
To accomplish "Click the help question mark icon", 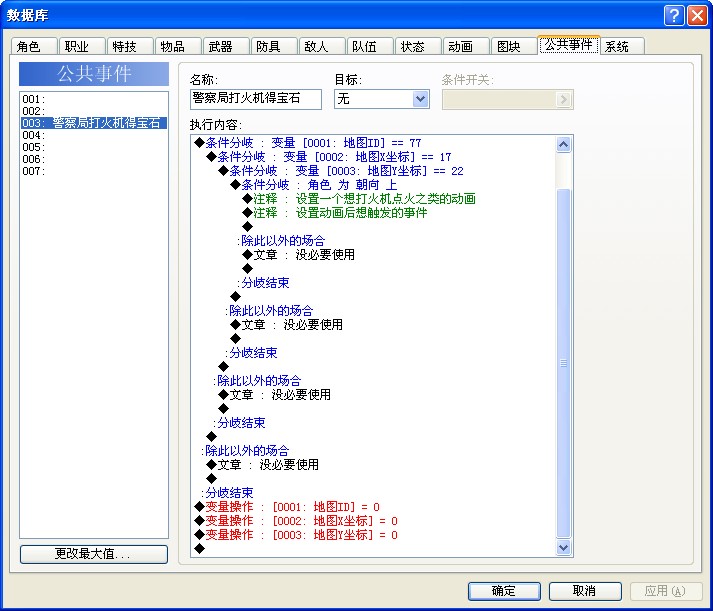I will pos(674,15).
